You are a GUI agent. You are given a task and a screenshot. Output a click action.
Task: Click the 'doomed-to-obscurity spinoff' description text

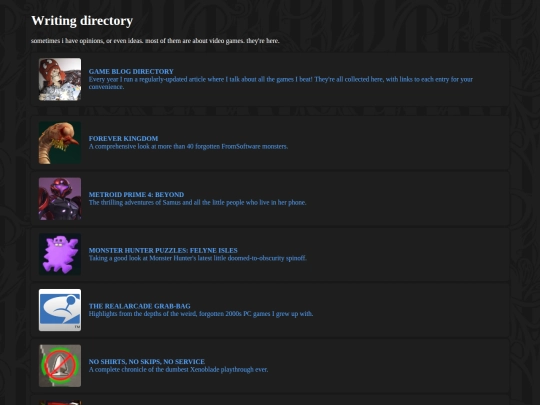pyautogui.click(x=198, y=258)
